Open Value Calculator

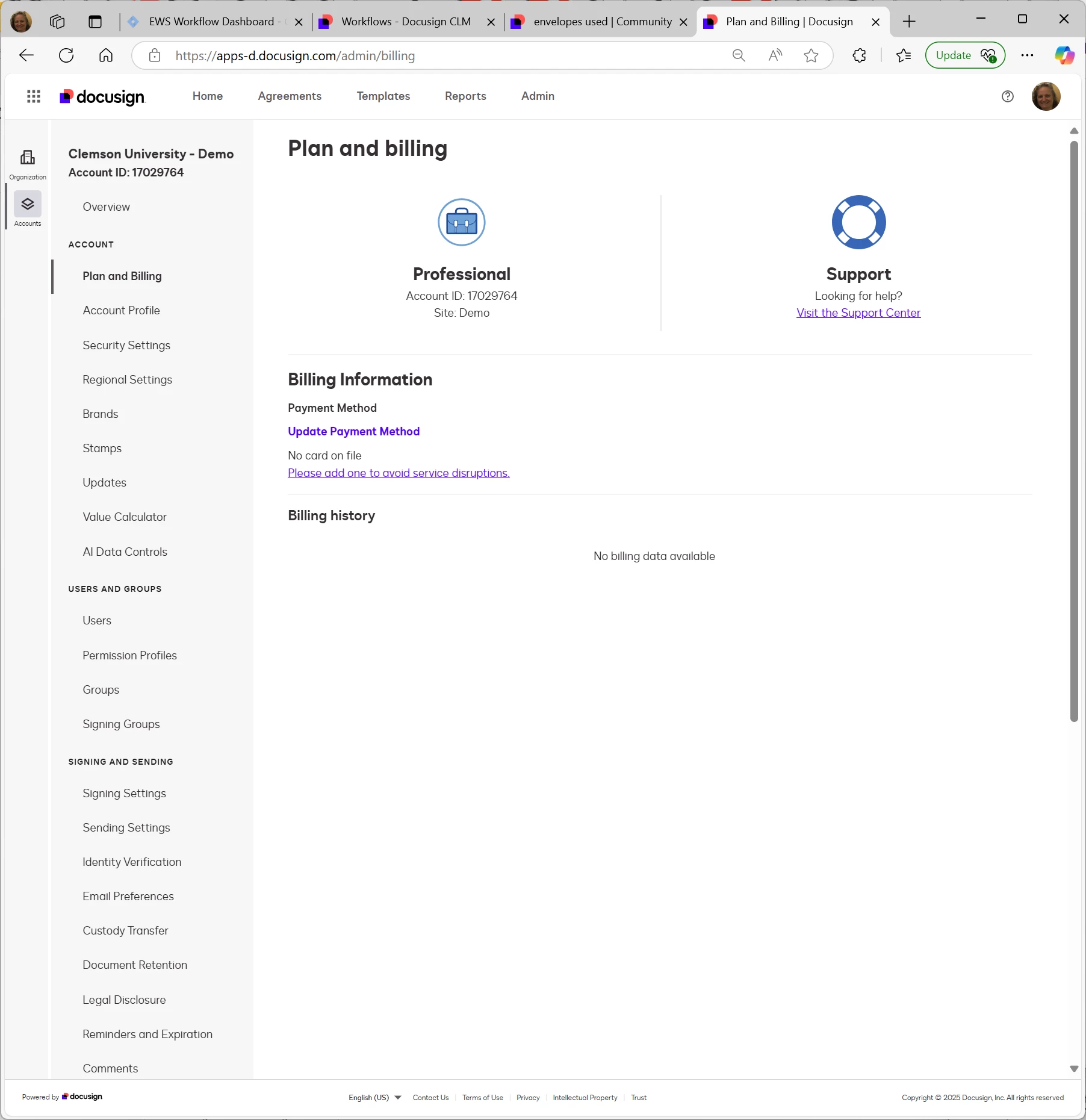point(125,517)
